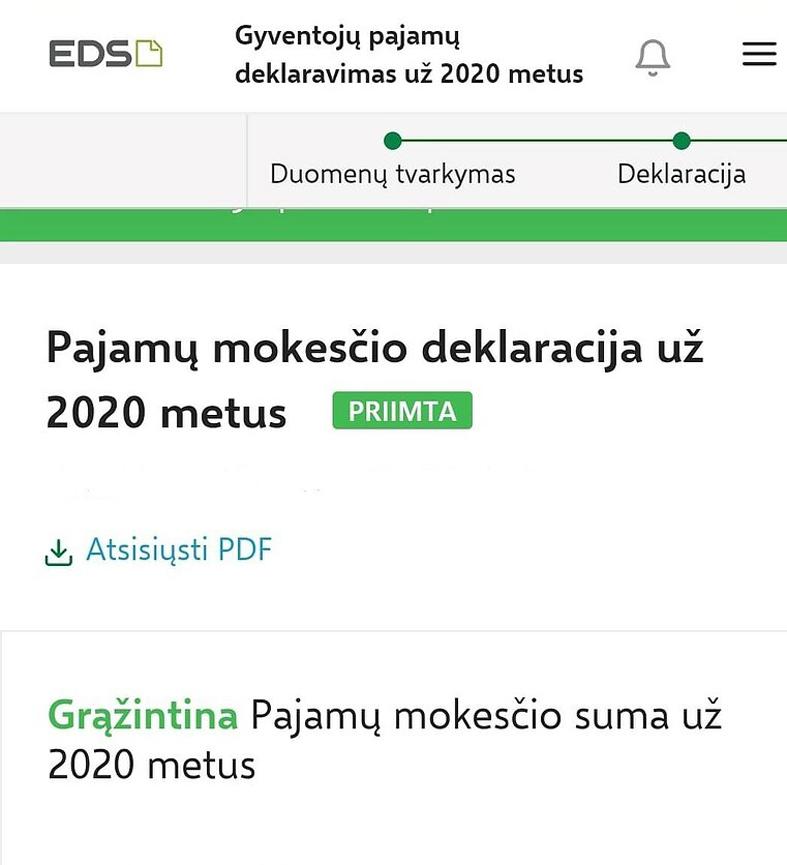Open the notifications bell
The width and height of the screenshot is (787, 865).
652,57
